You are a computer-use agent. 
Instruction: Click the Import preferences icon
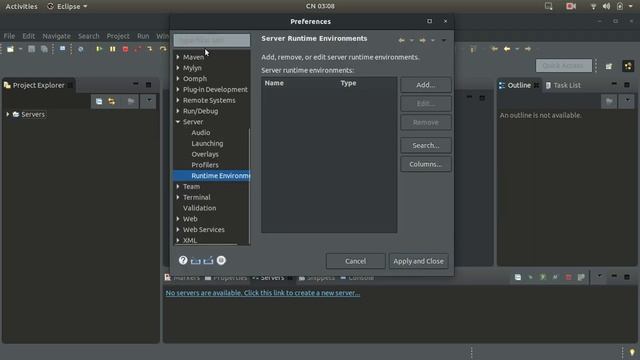pos(196,260)
